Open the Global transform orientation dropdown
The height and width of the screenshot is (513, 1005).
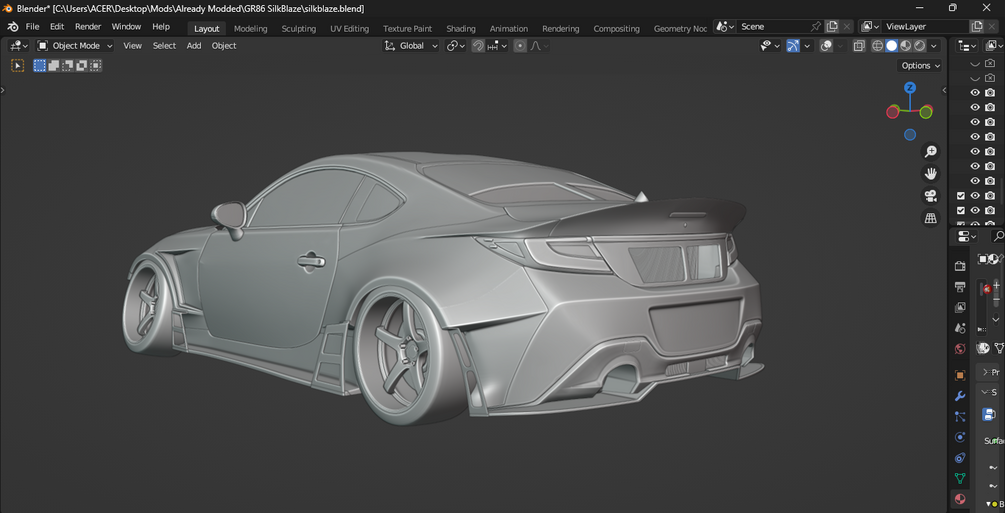click(411, 46)
